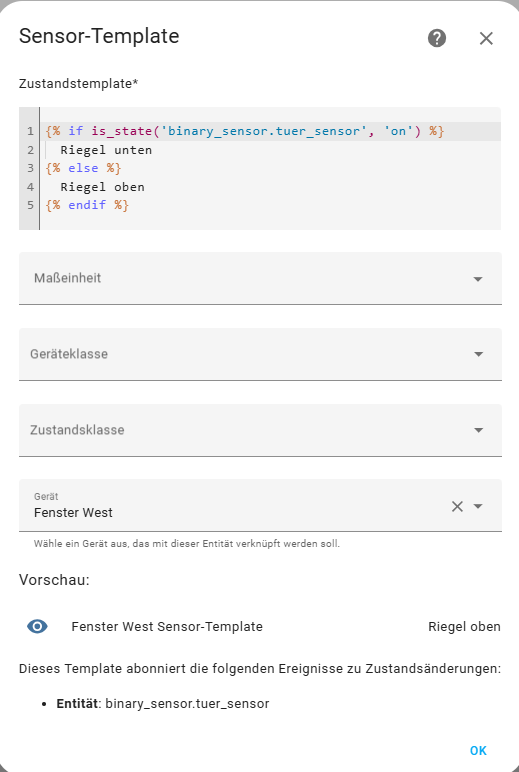The height and width of the screenshot is (772, 519).
Task: Click the Zustandsklasse field
Action: pyautogui.click(x=260, y=430)
